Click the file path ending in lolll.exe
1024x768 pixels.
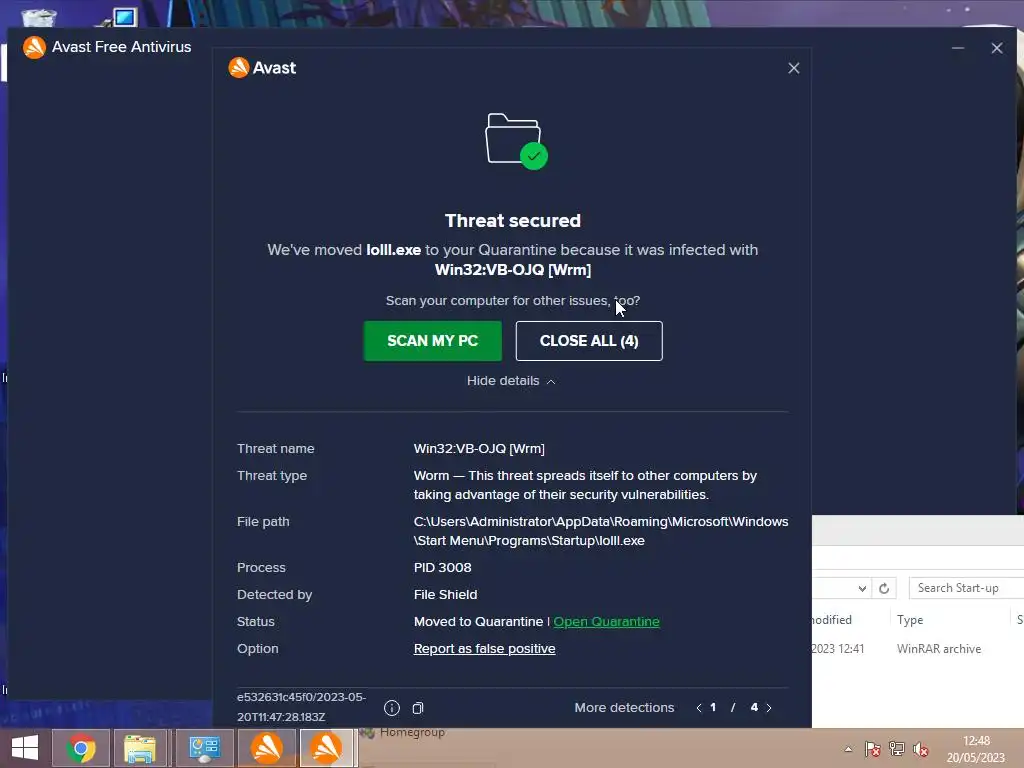point(601,531)
